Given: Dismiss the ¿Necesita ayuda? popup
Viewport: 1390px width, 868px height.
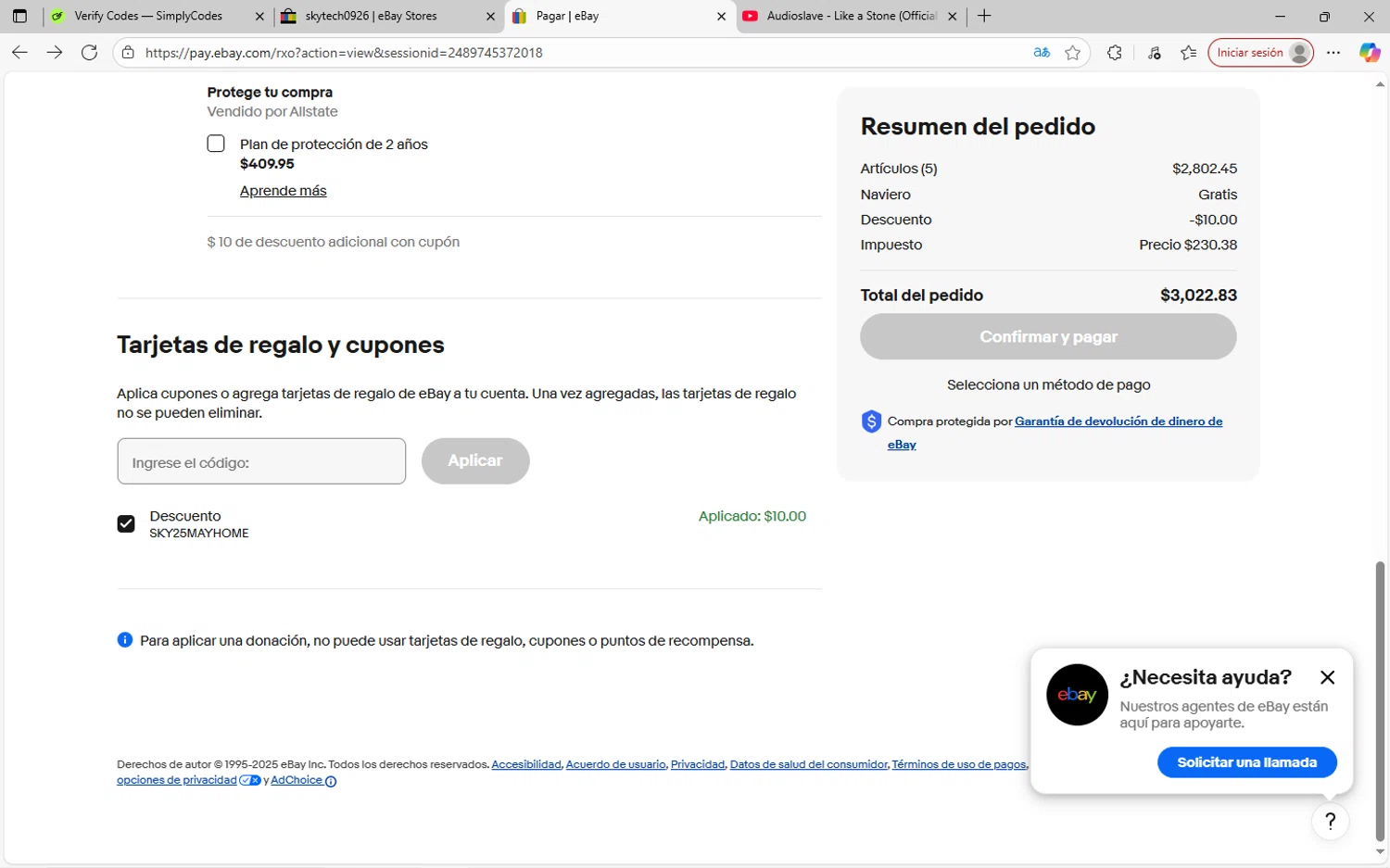Looking at the screenshot, I should [x=1327, y=677].
